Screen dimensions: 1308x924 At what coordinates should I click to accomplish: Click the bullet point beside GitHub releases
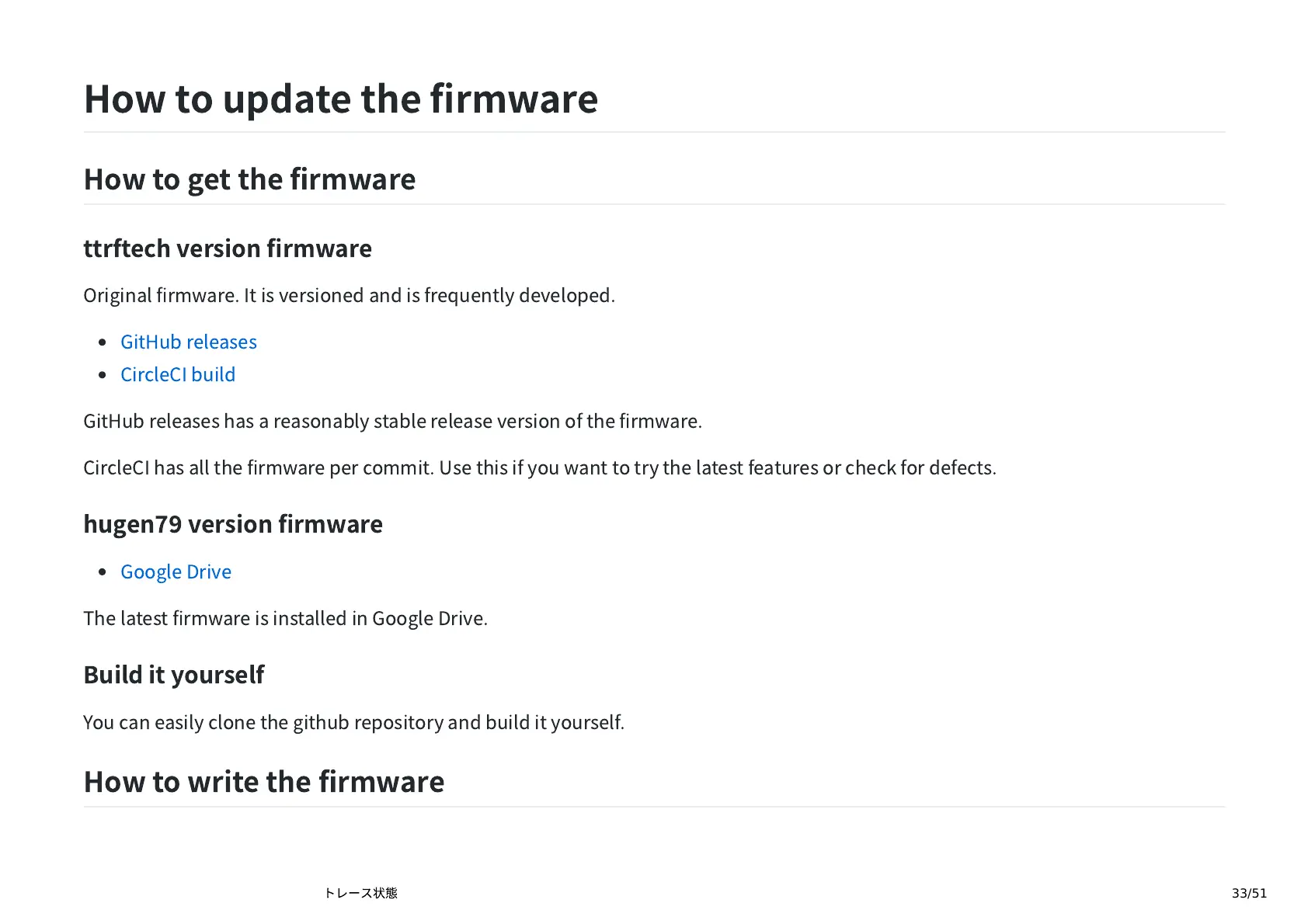point(103,342)
